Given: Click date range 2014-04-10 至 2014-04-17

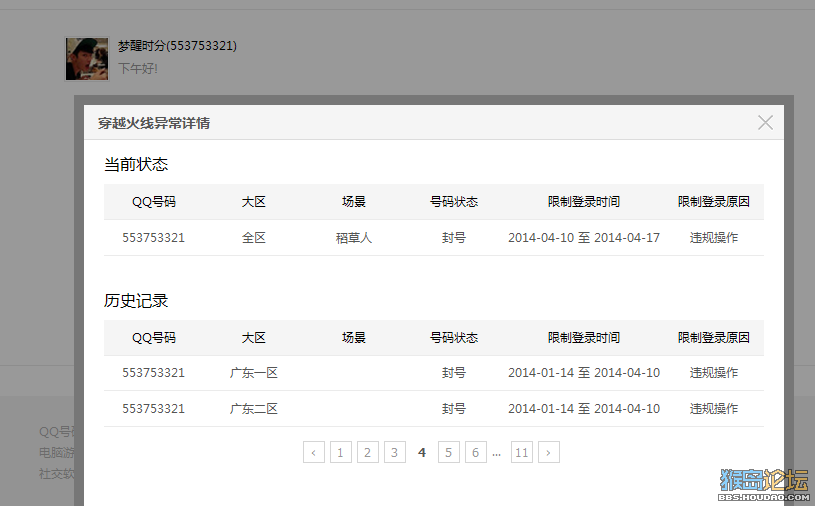Looking at the screenshot, I should point(584,238).
